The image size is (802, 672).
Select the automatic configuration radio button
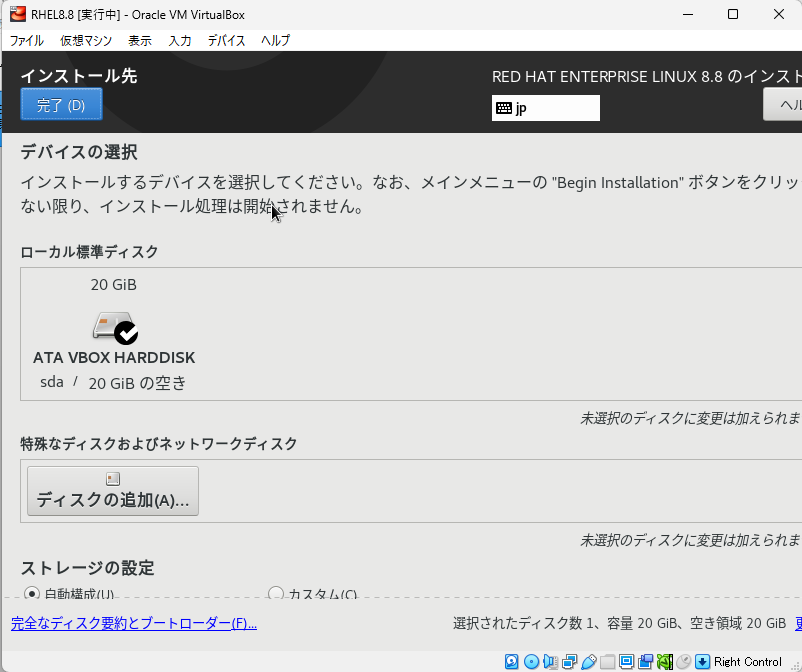[x=32, y=593]
